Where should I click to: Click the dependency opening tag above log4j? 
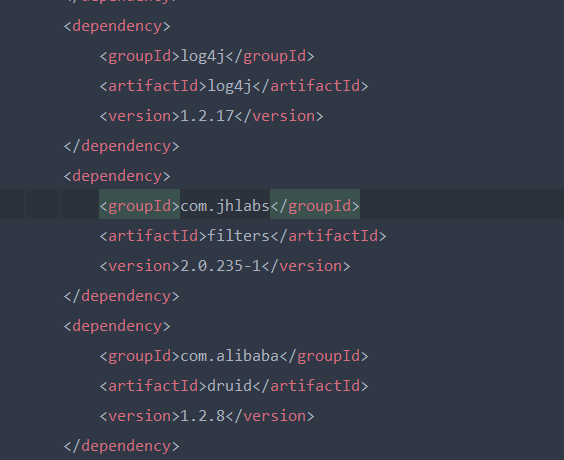tap(117, 27)
